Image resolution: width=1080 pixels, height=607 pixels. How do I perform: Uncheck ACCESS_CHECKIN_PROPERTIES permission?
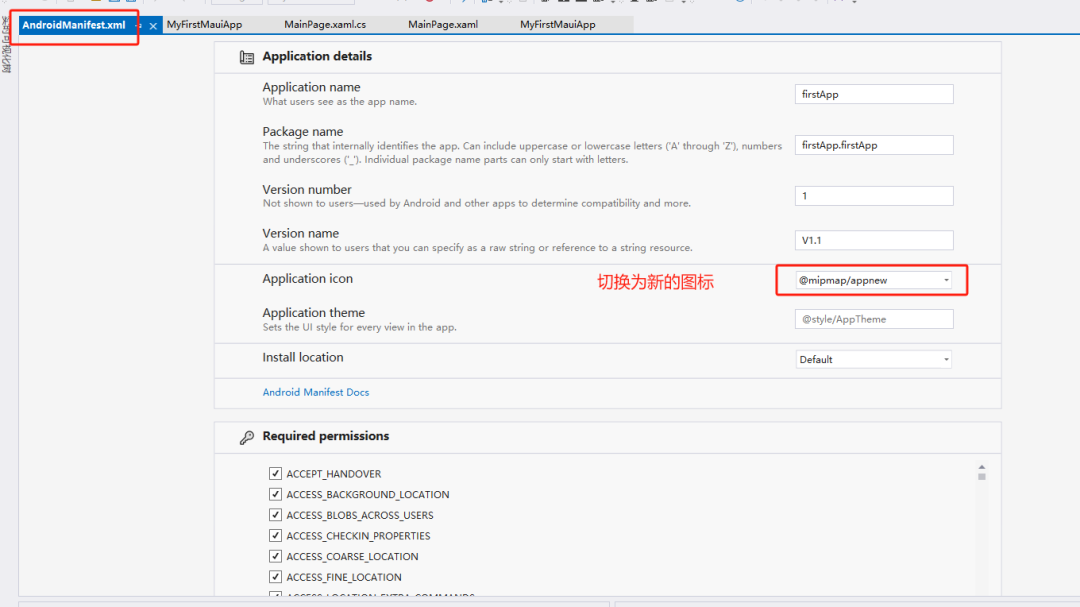tap(275, 536)
